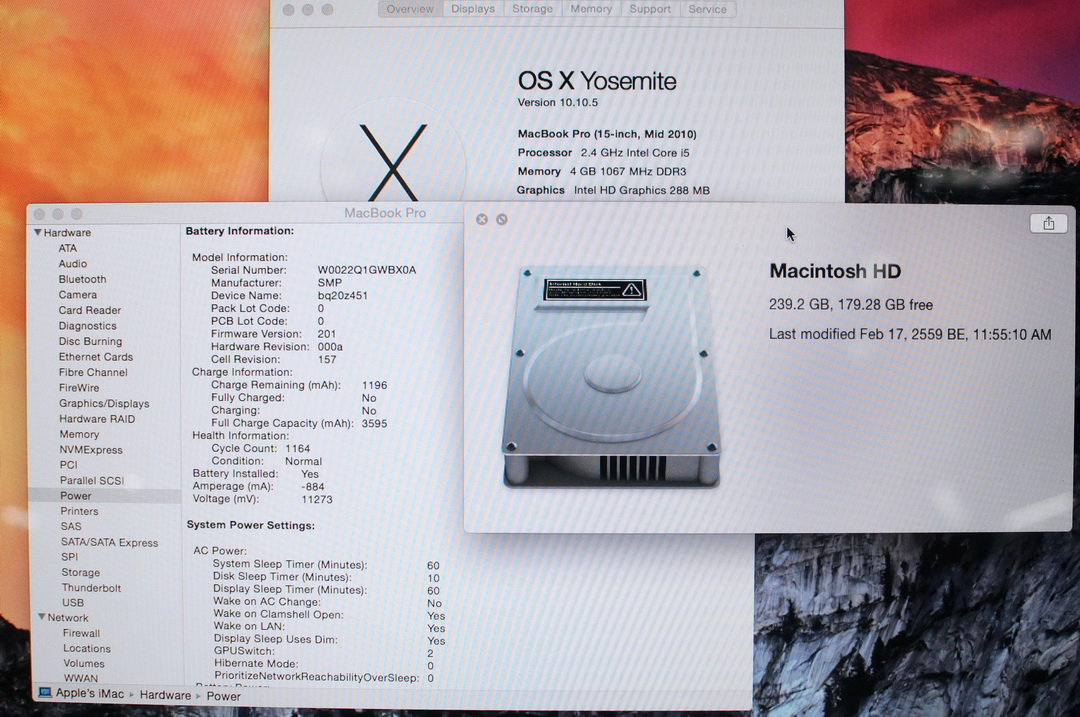Select Printers in the sidebar

79,511
